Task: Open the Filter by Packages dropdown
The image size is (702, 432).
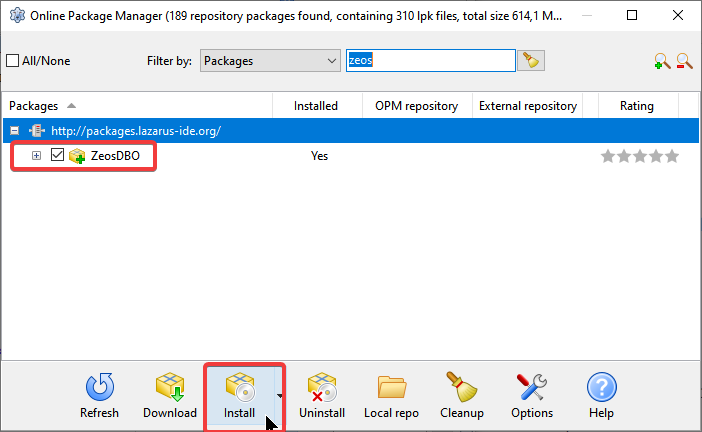Action: point(270,60)
